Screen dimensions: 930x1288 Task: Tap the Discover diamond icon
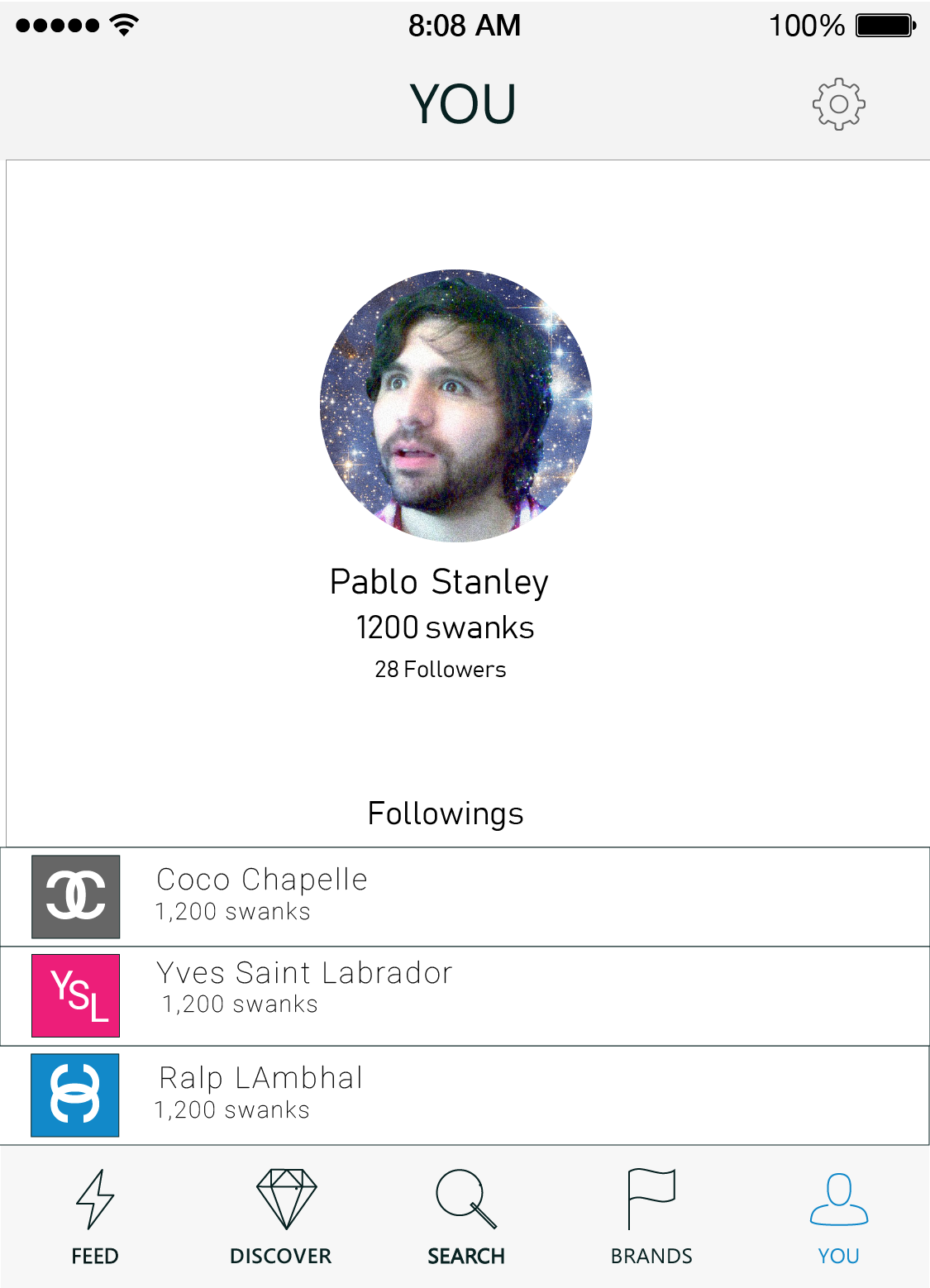(x=286, y=1198)
